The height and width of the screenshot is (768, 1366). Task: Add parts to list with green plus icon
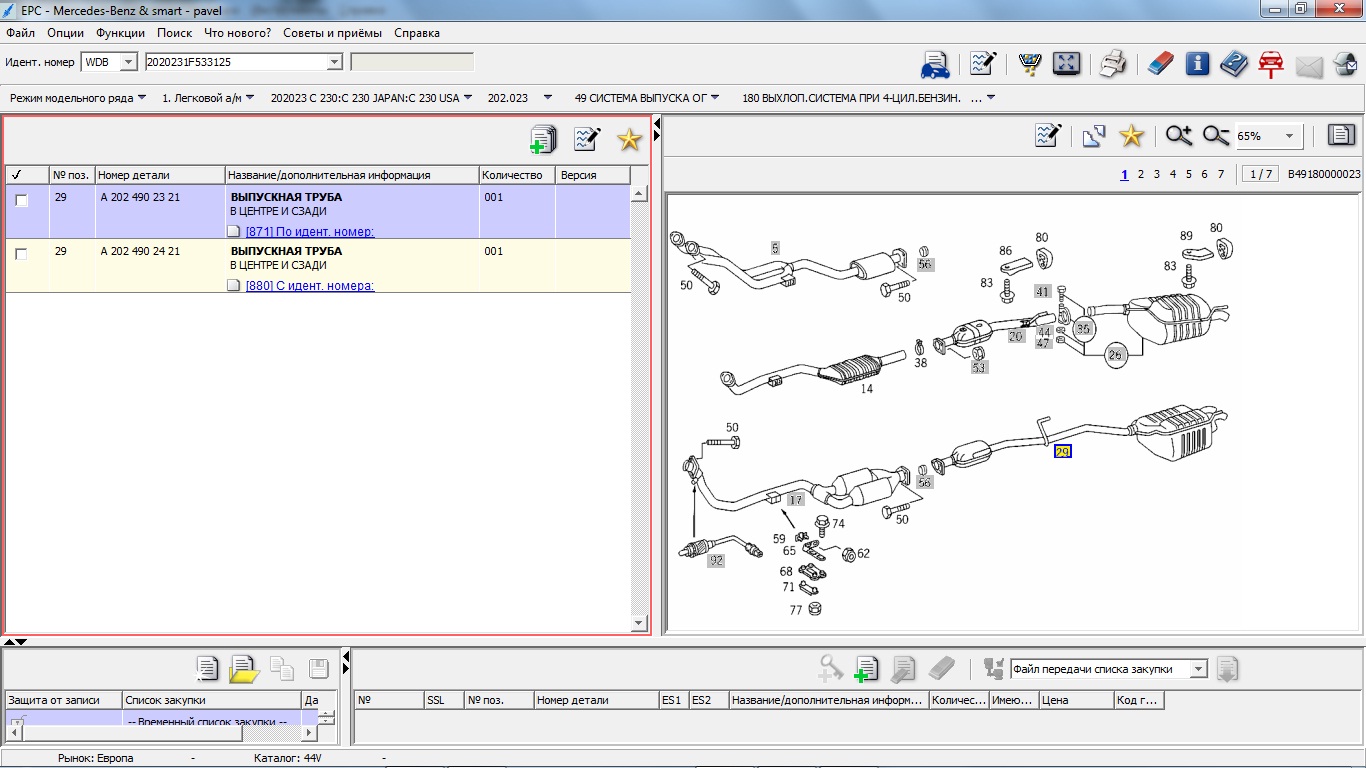pyautogui.click(x=542, y=140)
